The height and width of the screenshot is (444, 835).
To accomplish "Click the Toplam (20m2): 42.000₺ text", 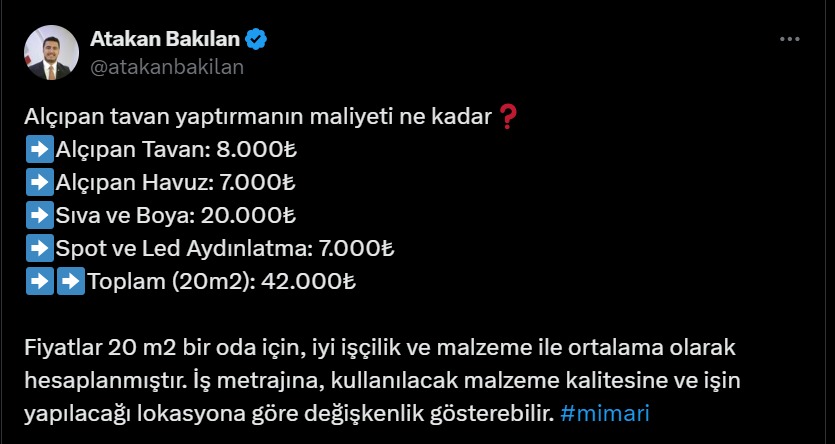I will 221,279.
